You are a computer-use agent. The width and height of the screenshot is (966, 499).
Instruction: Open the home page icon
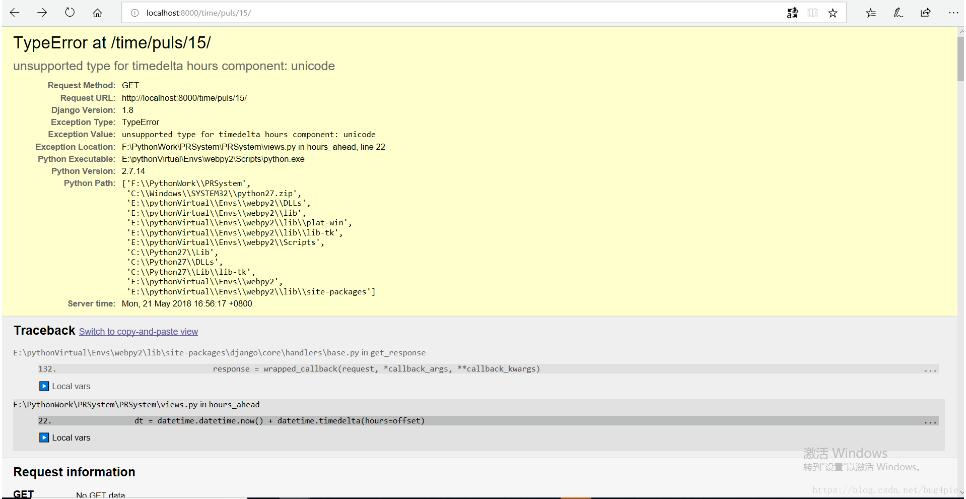point(97,12)
